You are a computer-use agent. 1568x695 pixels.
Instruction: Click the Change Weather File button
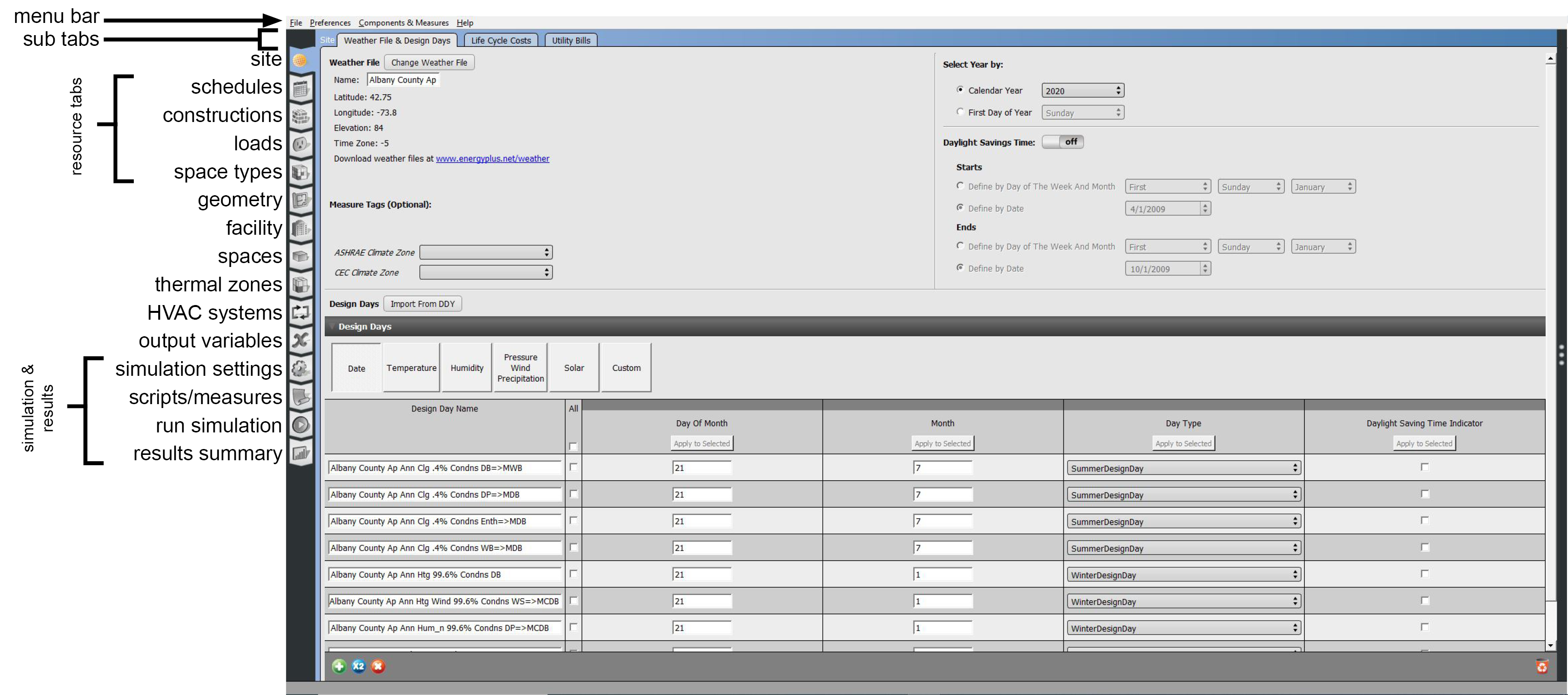[429, 62]
